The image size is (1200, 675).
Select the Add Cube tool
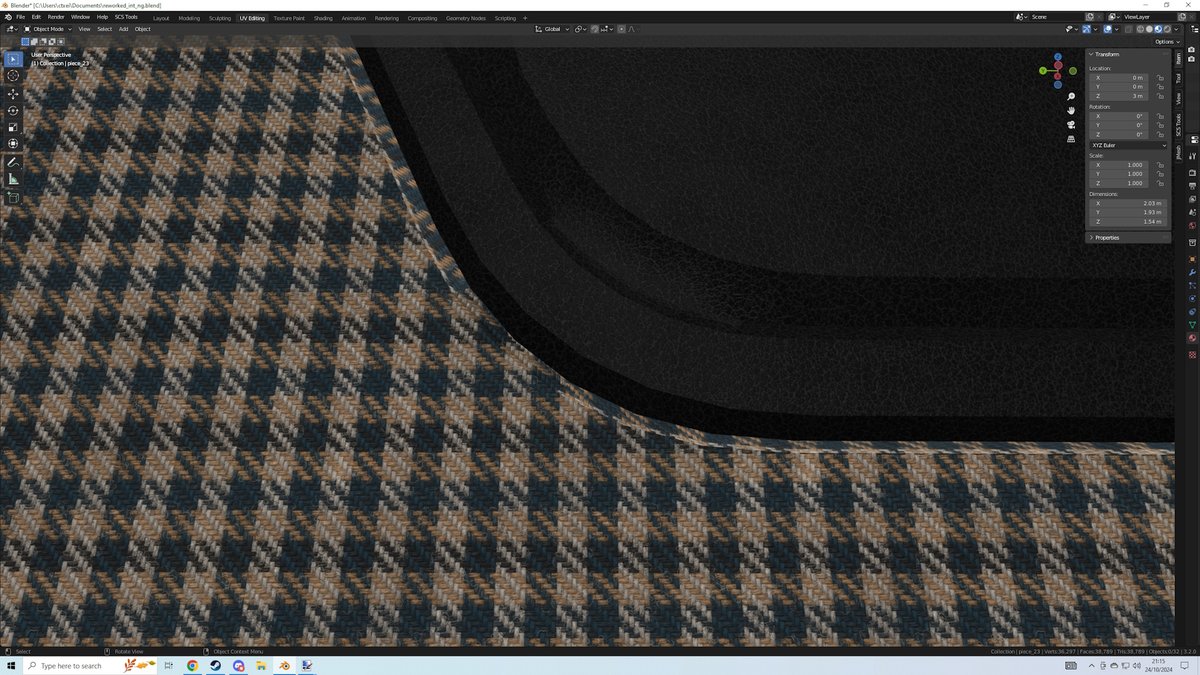[x=13, y=197]
